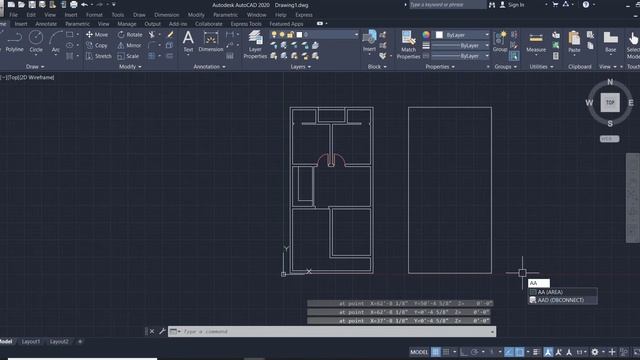640x360 pixels.
Task: Click the Move tool in Modify panel
Action: click(x=97, y=35)
